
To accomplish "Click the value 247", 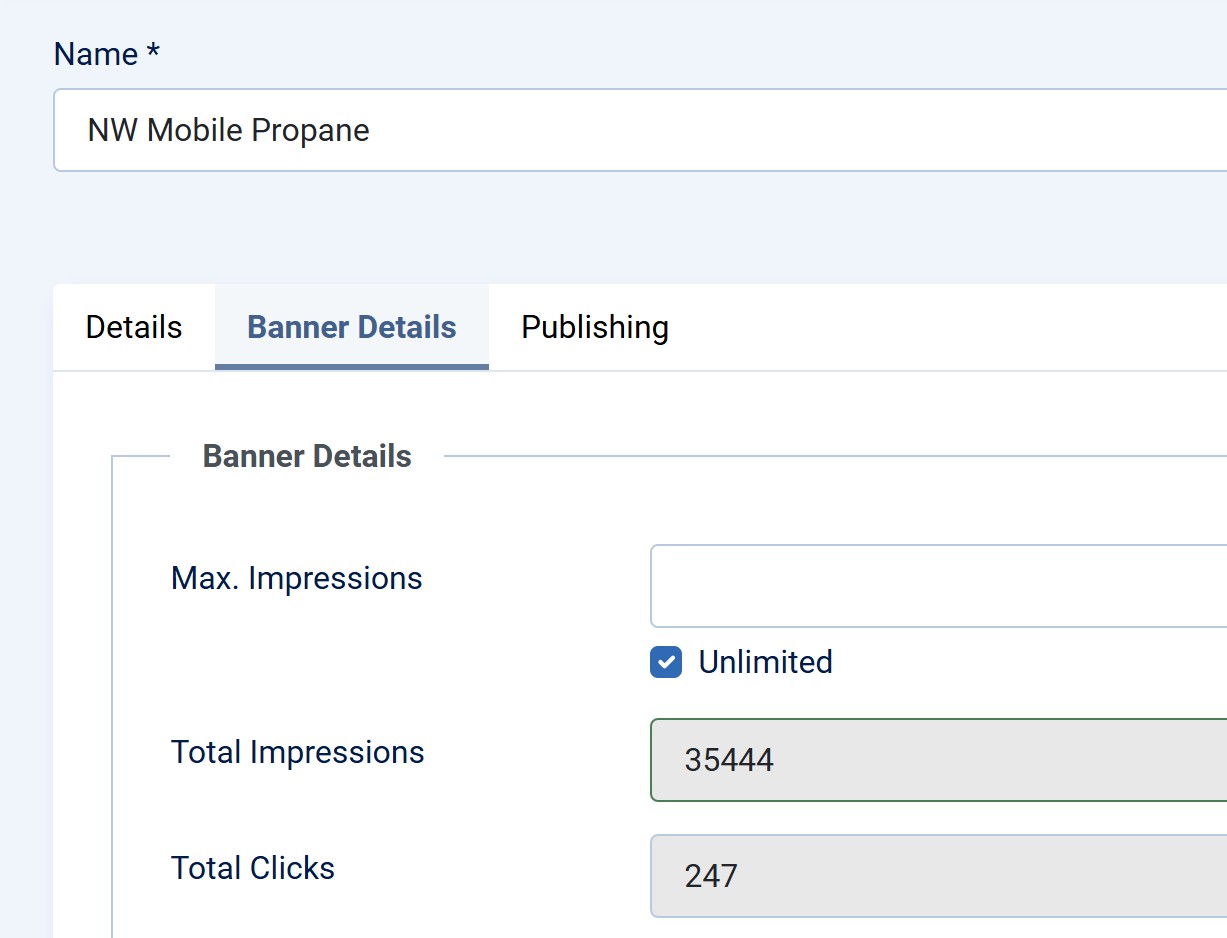I will [x=711, y=876].
